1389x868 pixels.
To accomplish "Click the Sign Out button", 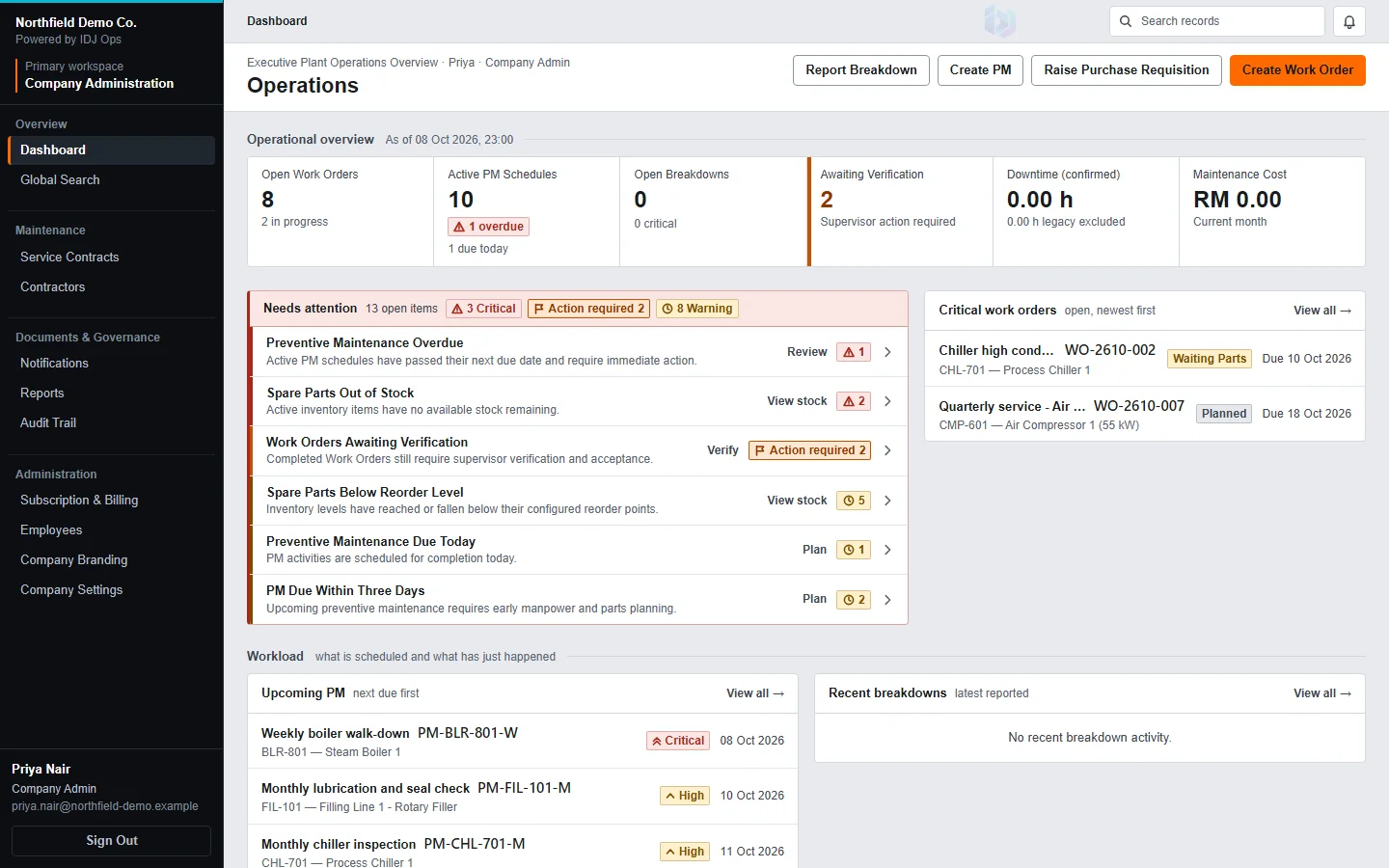I will pos(111,841).
